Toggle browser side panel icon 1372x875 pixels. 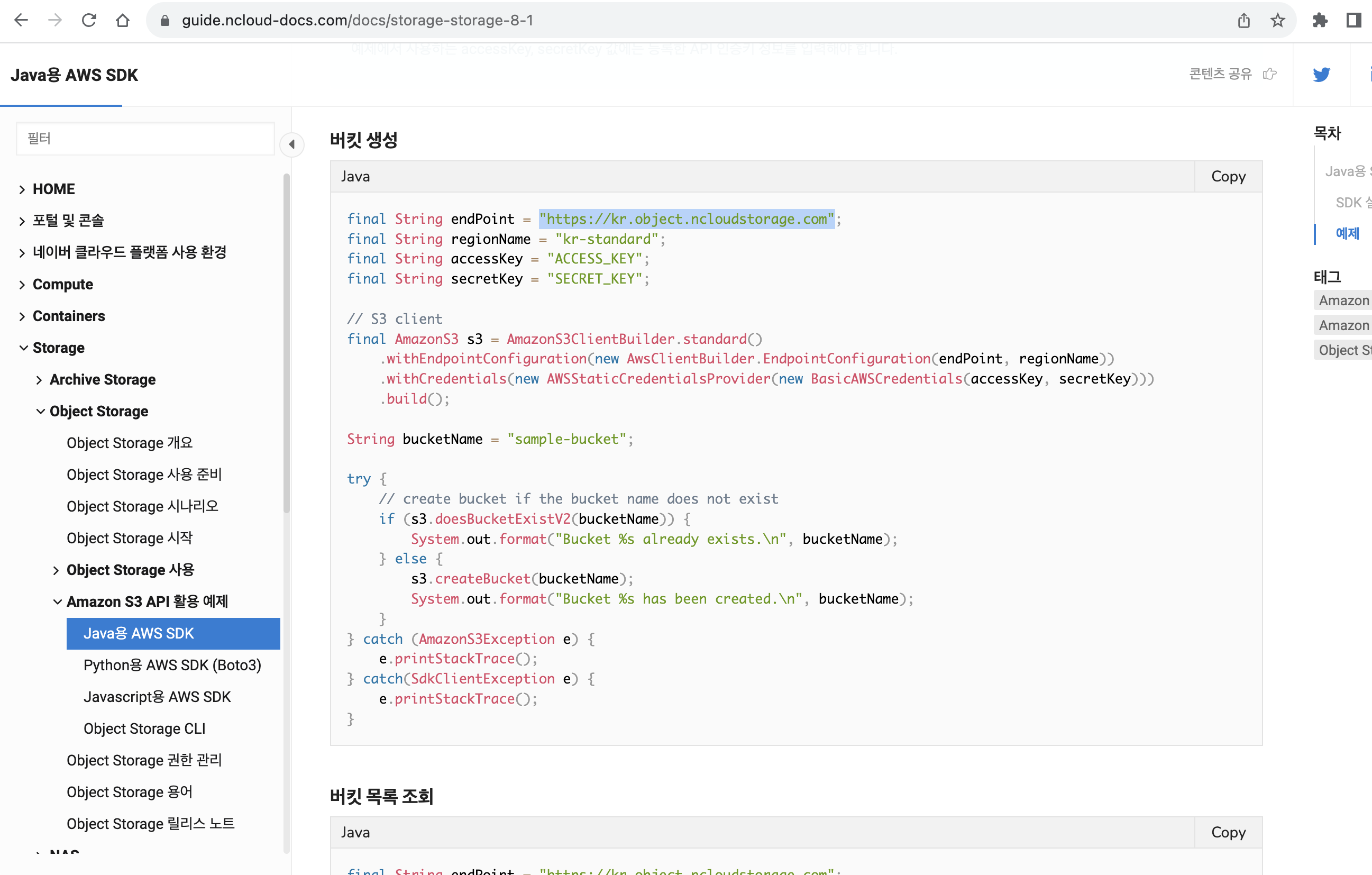tap(1354, 21)
